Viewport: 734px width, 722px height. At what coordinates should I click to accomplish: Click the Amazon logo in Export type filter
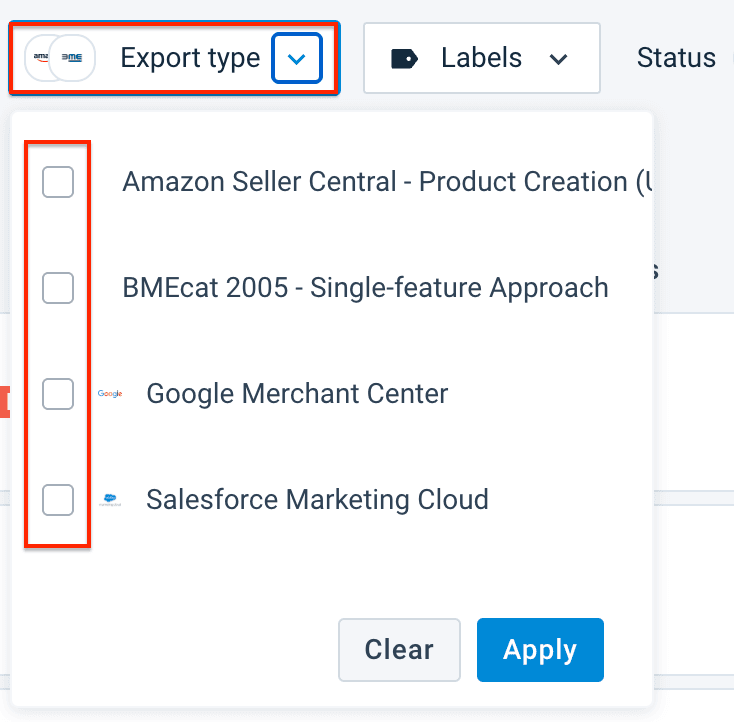(40, 58)
